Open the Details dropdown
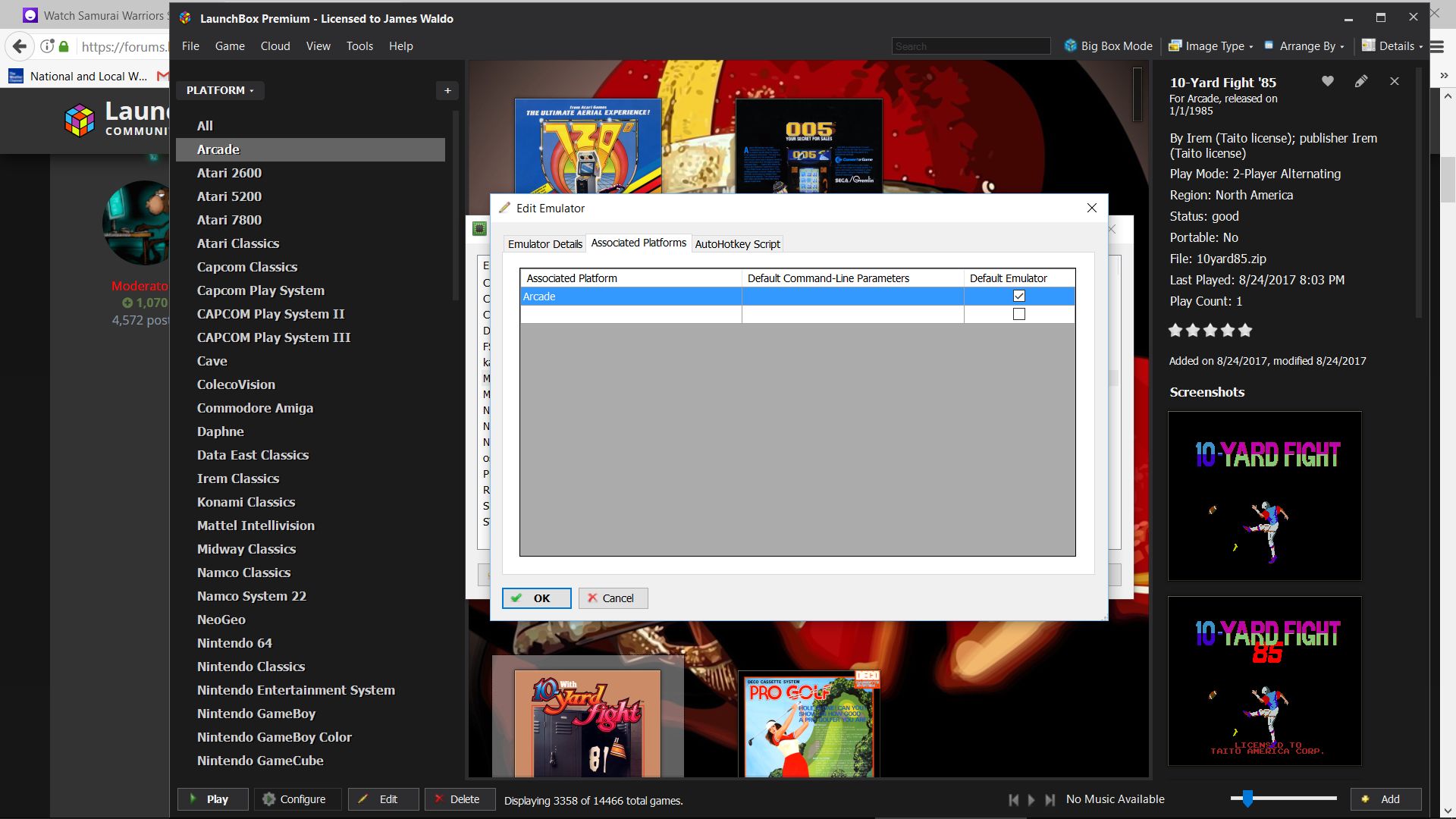Screen dimensions: 1456x819 1392,46
